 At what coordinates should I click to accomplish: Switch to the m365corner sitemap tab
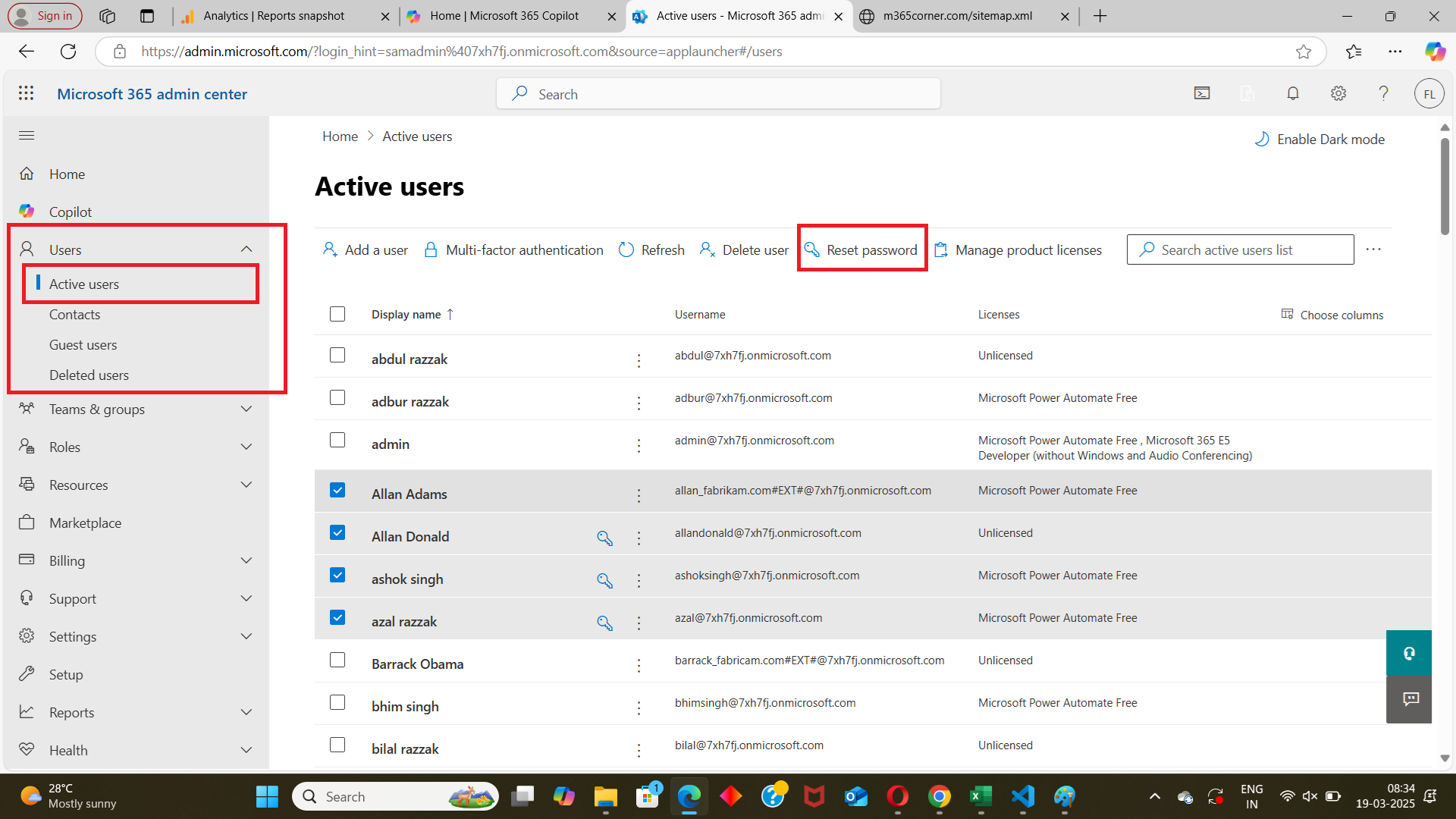pos(957,16)
